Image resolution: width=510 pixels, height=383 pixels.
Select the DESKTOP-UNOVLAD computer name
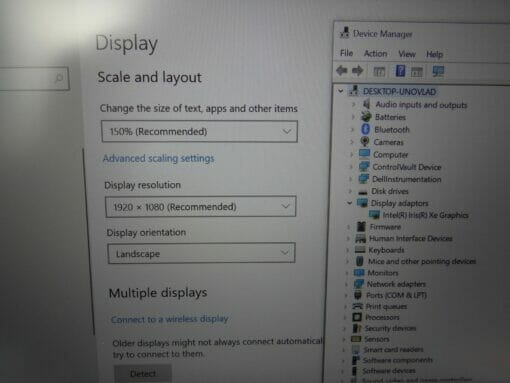point(399,91)
